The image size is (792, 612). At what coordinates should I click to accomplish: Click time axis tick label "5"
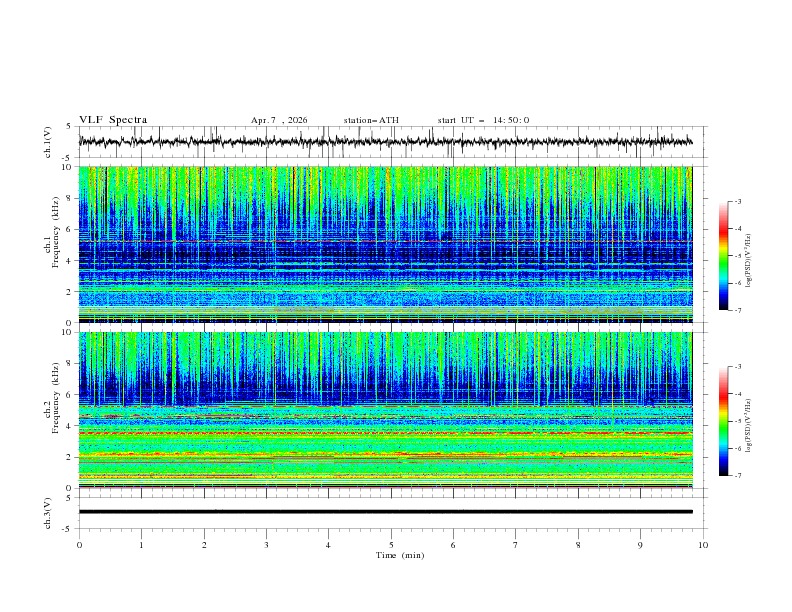coord(391,545)
